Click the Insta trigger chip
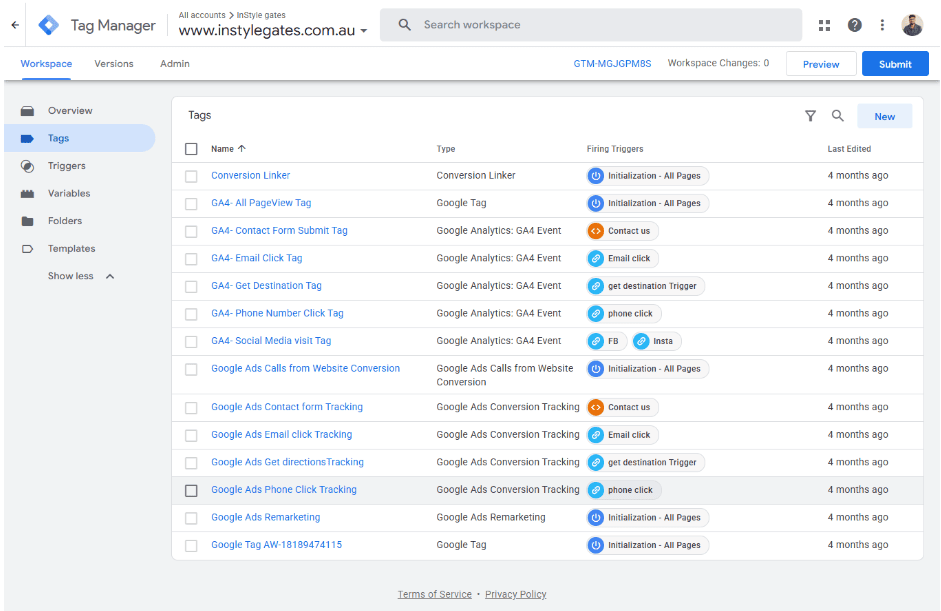Viewport: 941px width, 611px height. (x=656, y=342)
